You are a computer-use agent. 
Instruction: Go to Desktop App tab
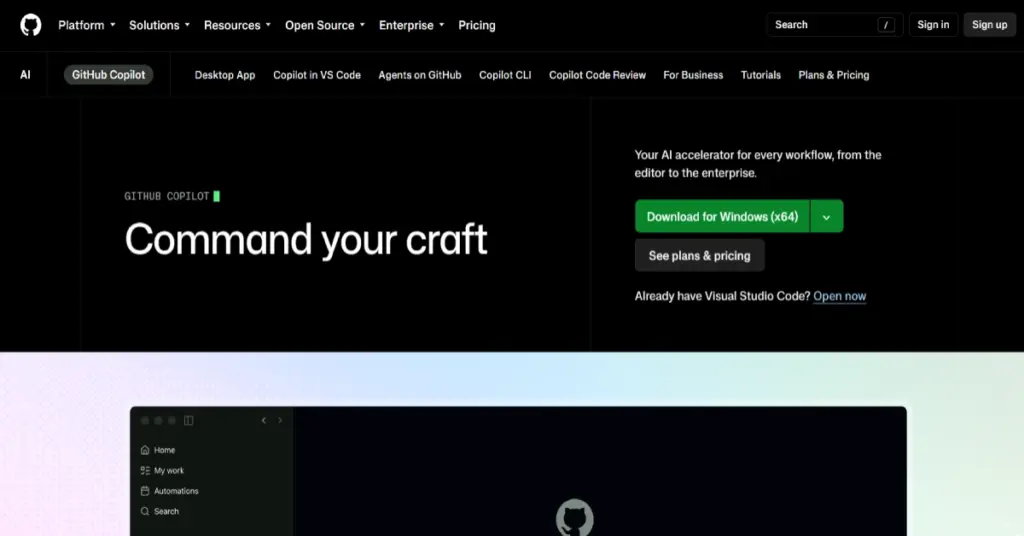click(225, 75)
